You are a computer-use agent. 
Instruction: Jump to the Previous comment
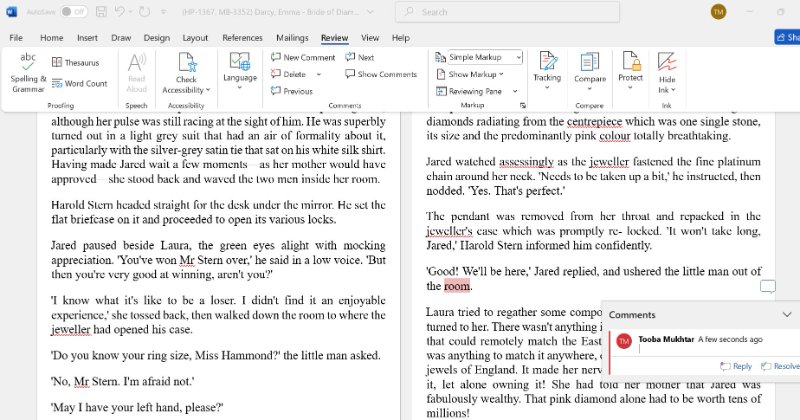click(292, 91)
